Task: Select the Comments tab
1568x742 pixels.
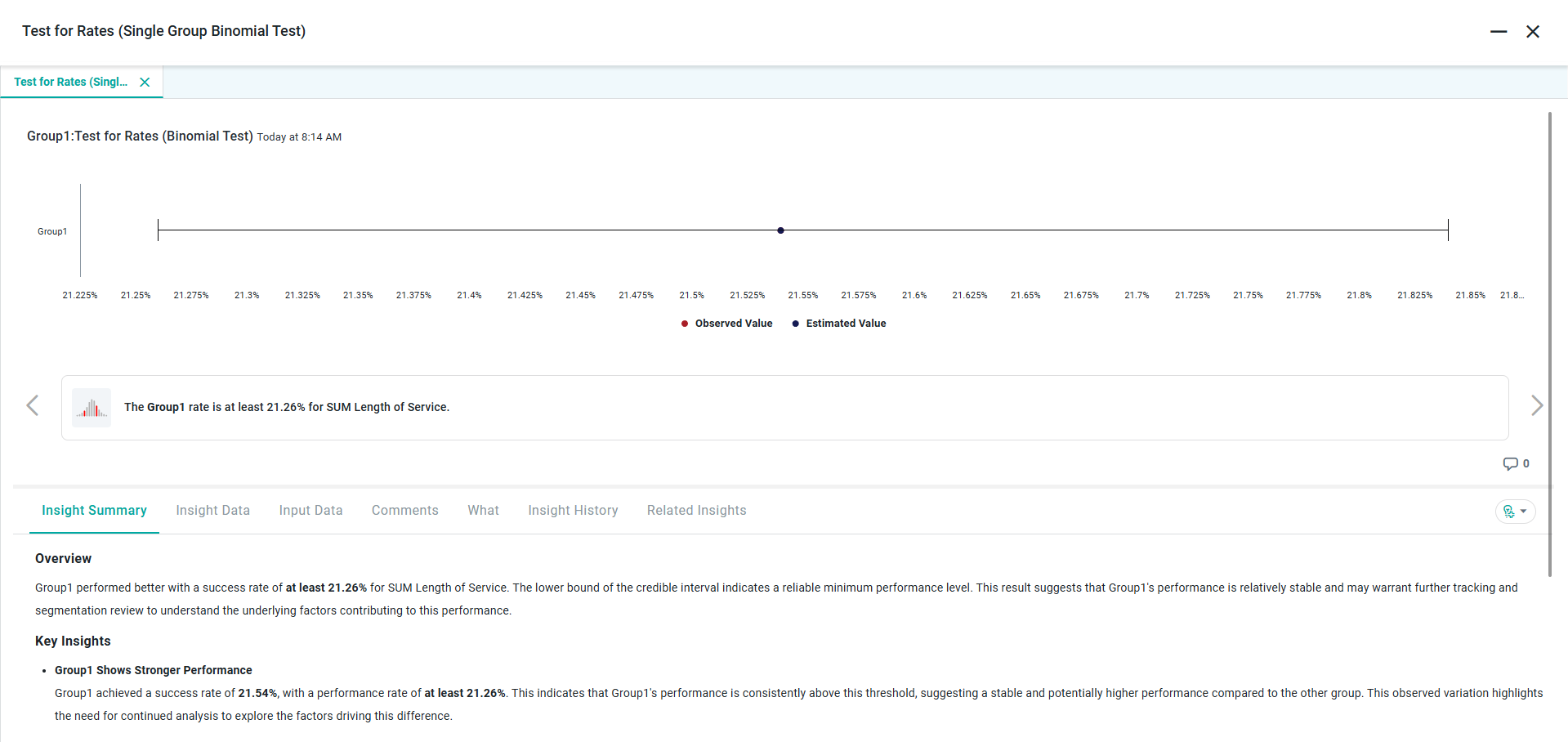Action: click(x=404, y=510)
